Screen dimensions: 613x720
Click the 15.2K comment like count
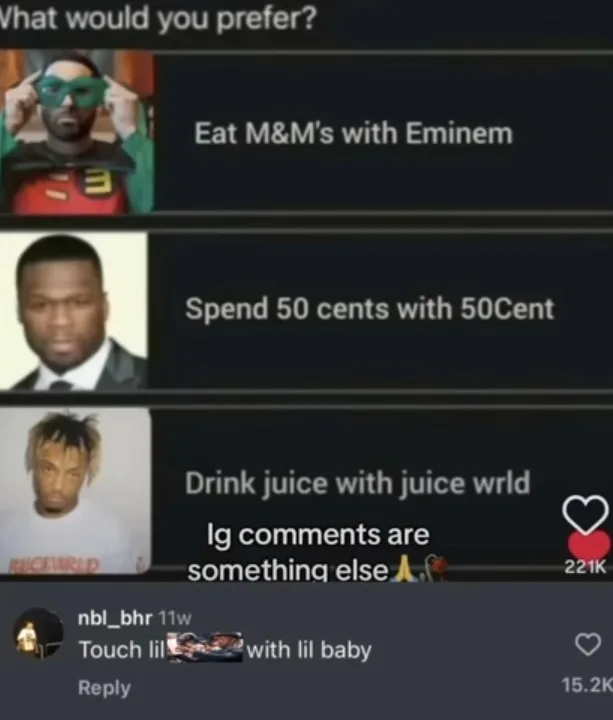(587, 685)
